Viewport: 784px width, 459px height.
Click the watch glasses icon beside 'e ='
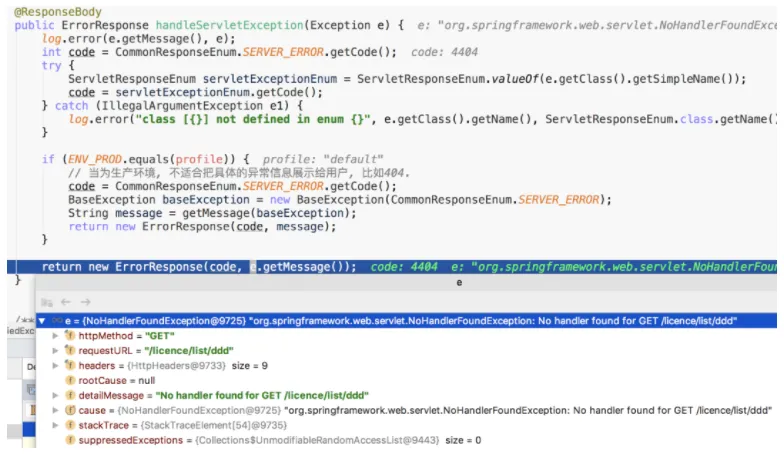tap(57, 321)
